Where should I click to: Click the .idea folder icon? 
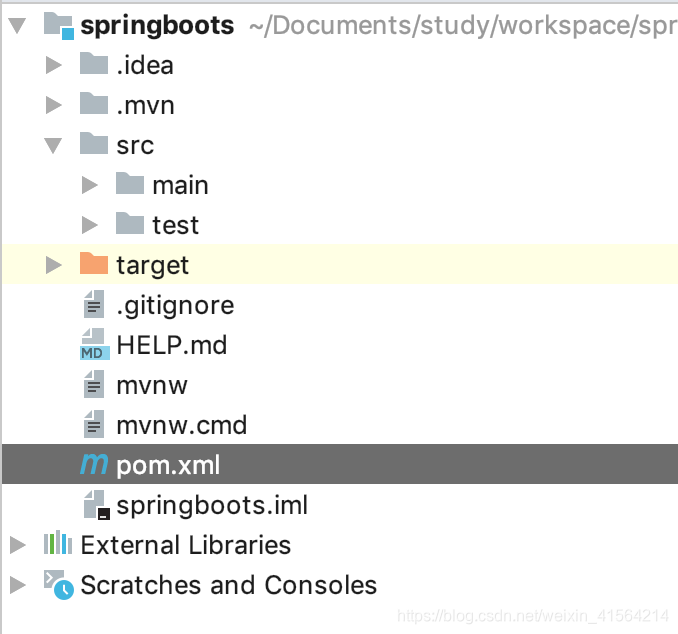[94, 63]
